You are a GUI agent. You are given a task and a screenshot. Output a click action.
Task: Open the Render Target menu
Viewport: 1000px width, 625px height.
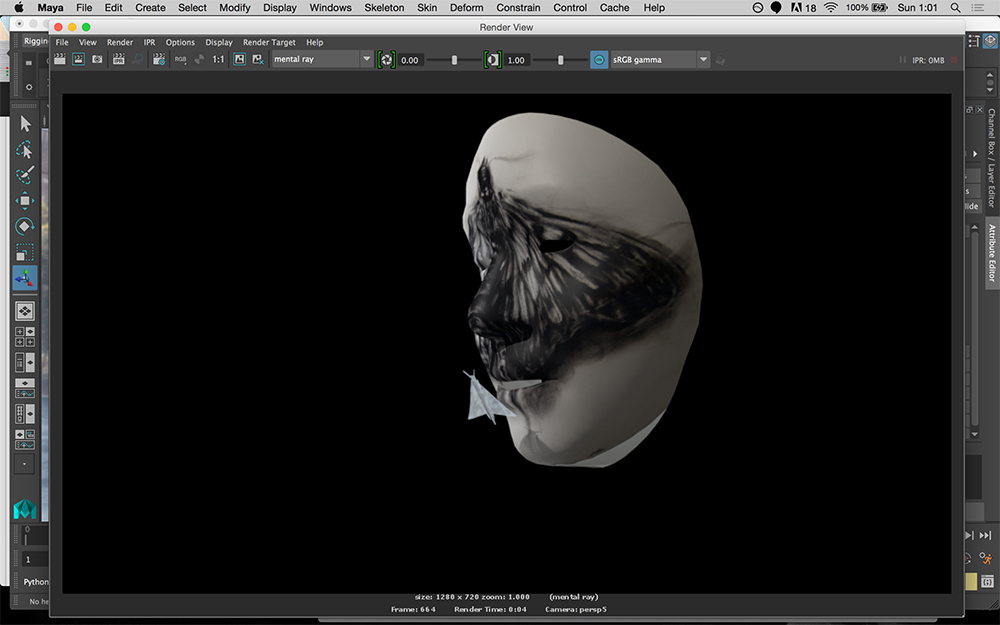[x=269, y=43]
